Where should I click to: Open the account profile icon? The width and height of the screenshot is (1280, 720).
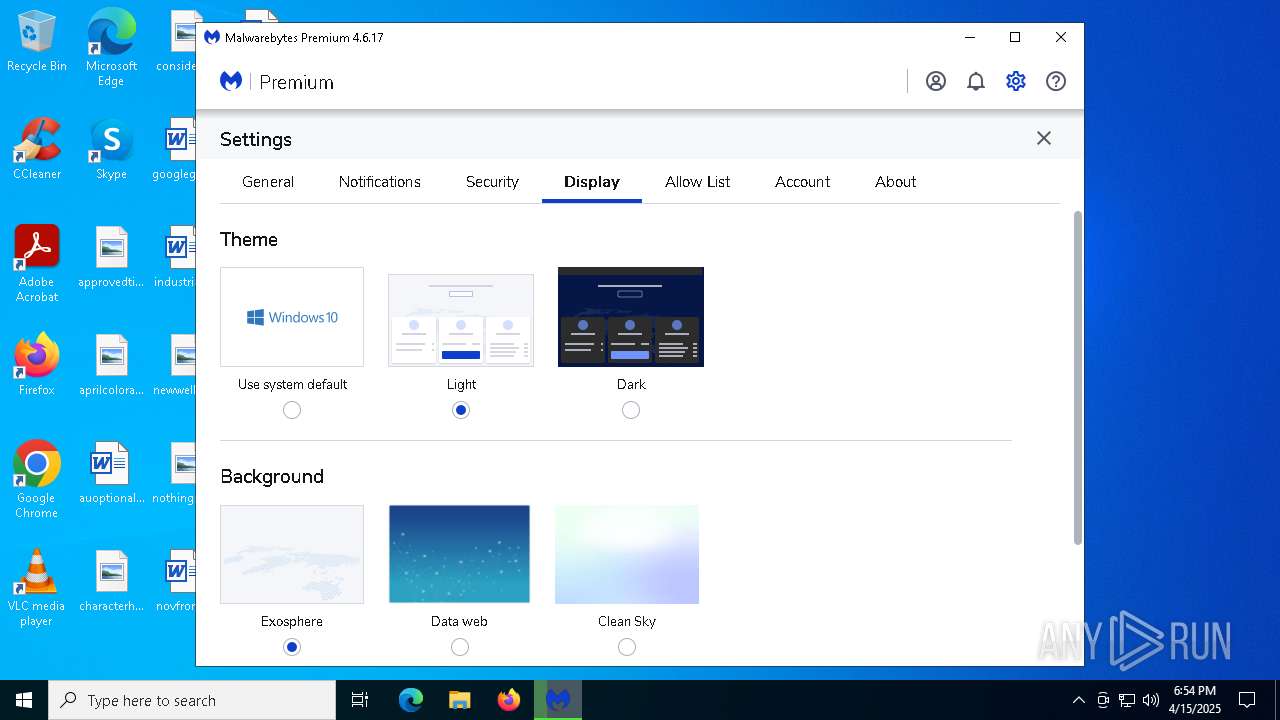pos(936,82)
